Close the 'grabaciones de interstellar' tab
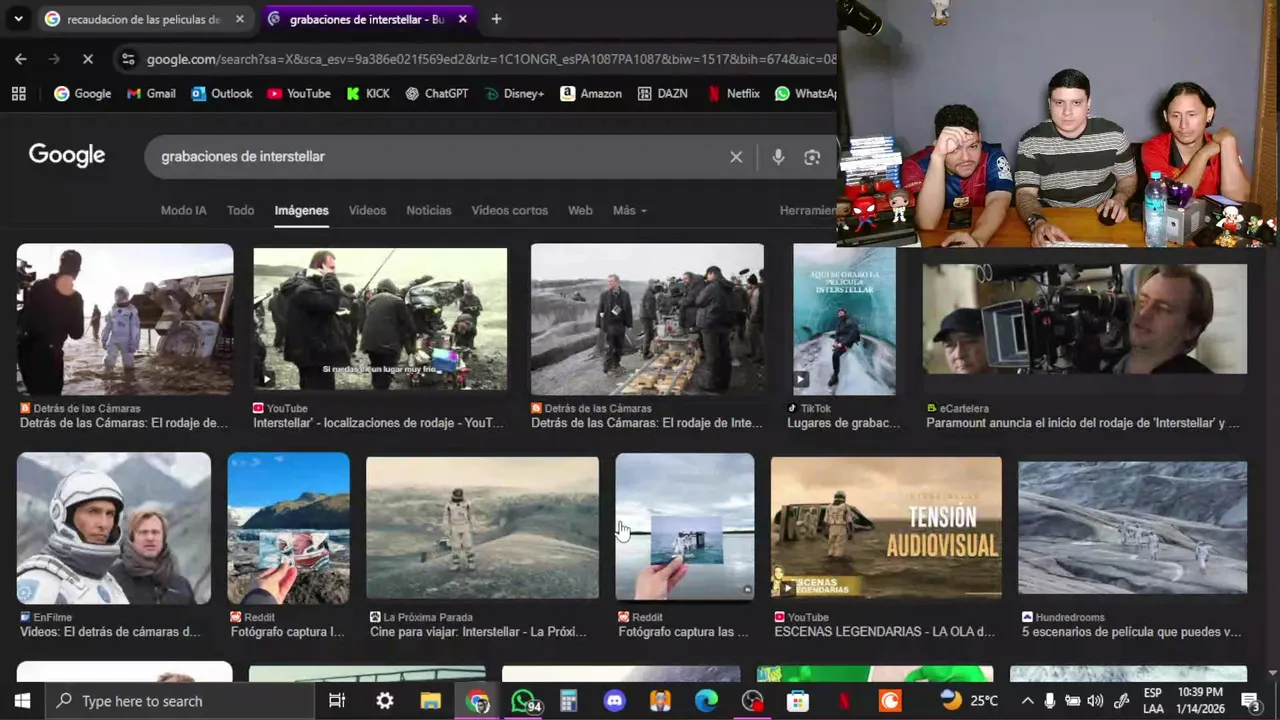Image resolution: width=1280 pixels, height=720 pixels. pos(462,19)
